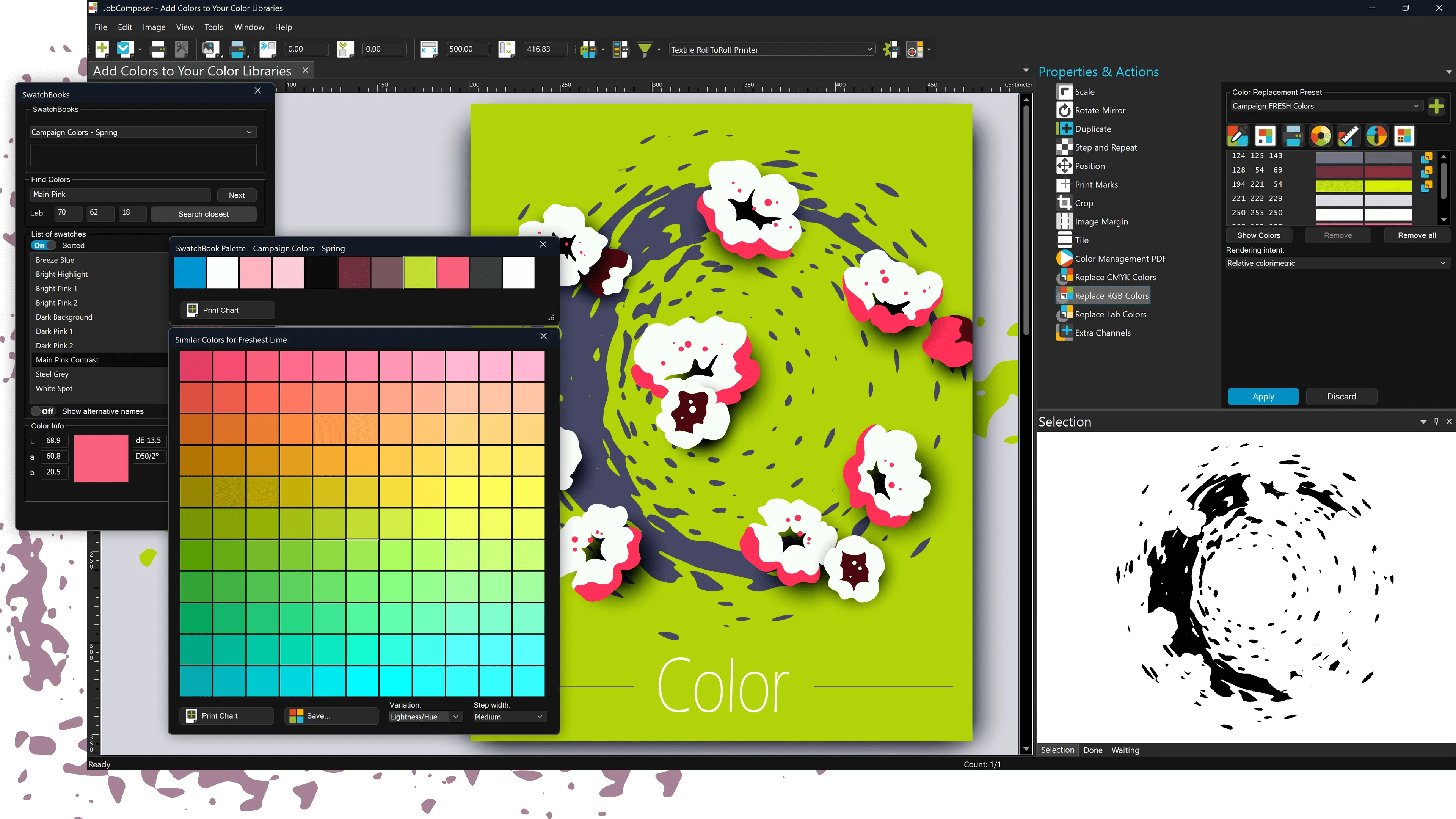Expand the Selection panel options arrow
Viewport: 1456px width, 819px height.
pyautogui.click(x=1423, y=422)
